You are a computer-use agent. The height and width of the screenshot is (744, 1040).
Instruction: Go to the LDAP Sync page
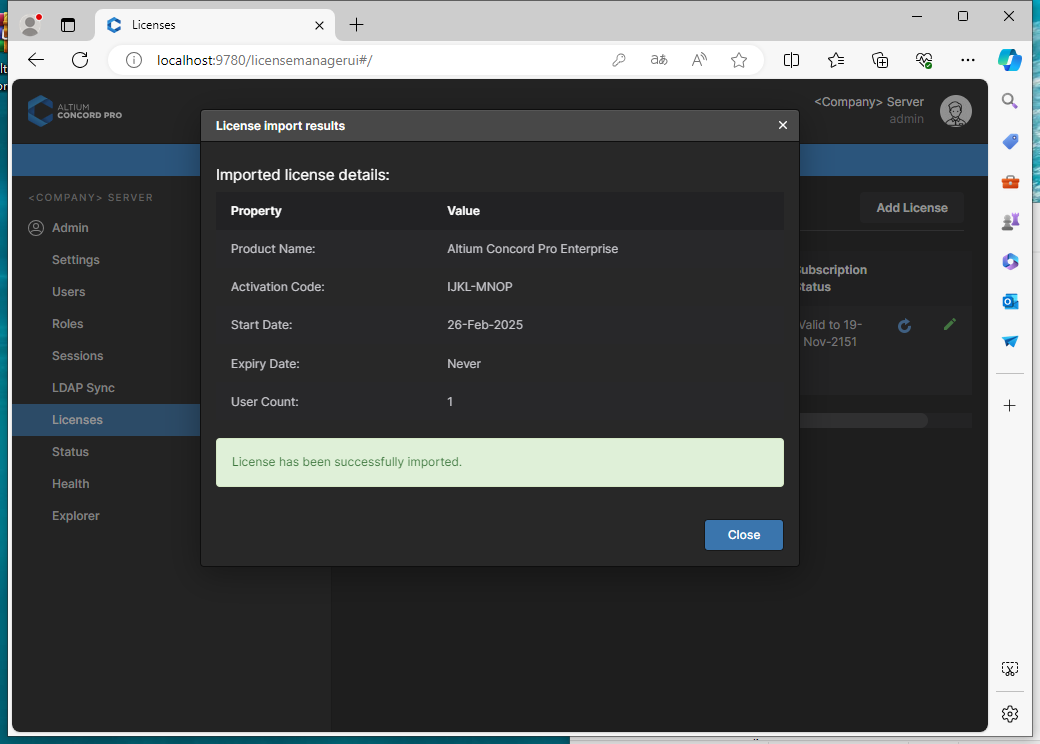[83, 388]
